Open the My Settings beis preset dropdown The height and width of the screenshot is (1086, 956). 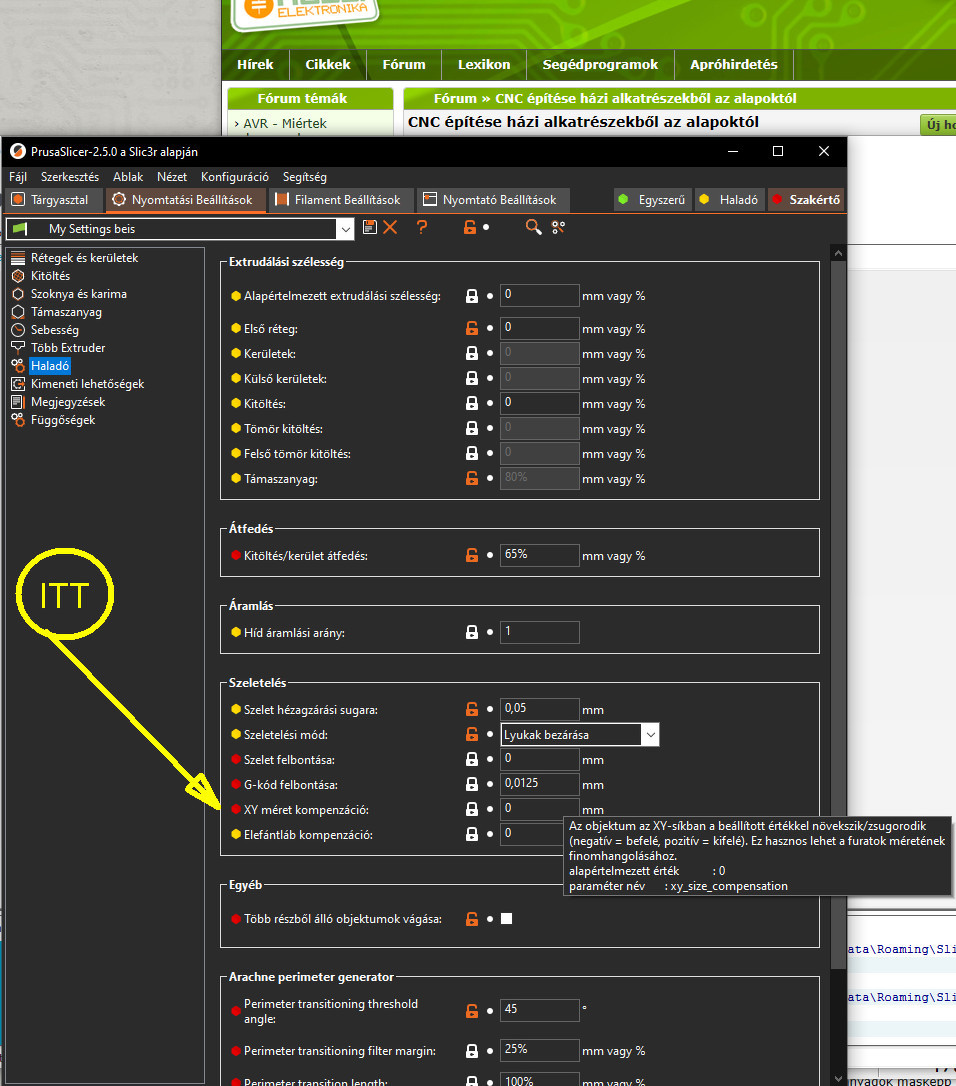click(345, 229)
